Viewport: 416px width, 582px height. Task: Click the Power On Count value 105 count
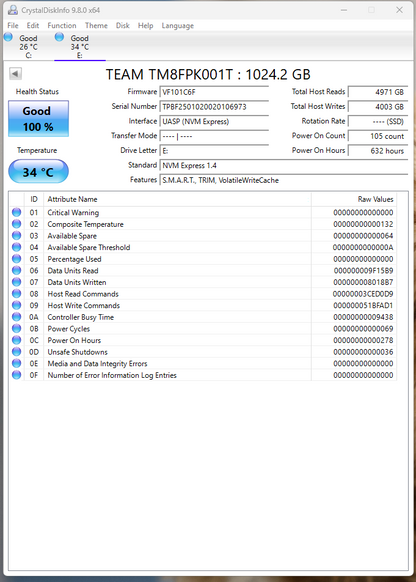coord(378,136)
